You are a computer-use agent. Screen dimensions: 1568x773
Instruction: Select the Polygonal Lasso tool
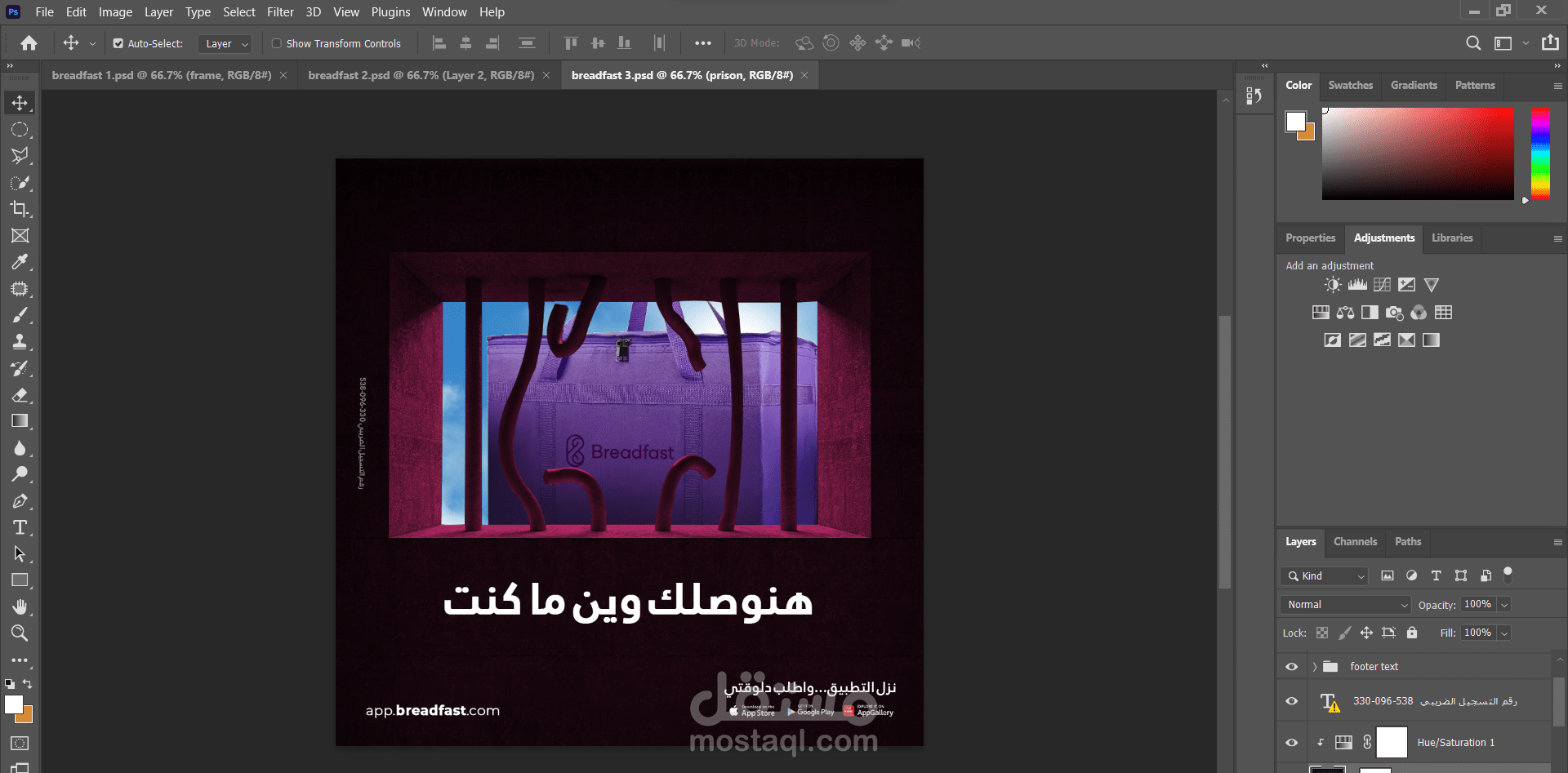coord(20,156)
